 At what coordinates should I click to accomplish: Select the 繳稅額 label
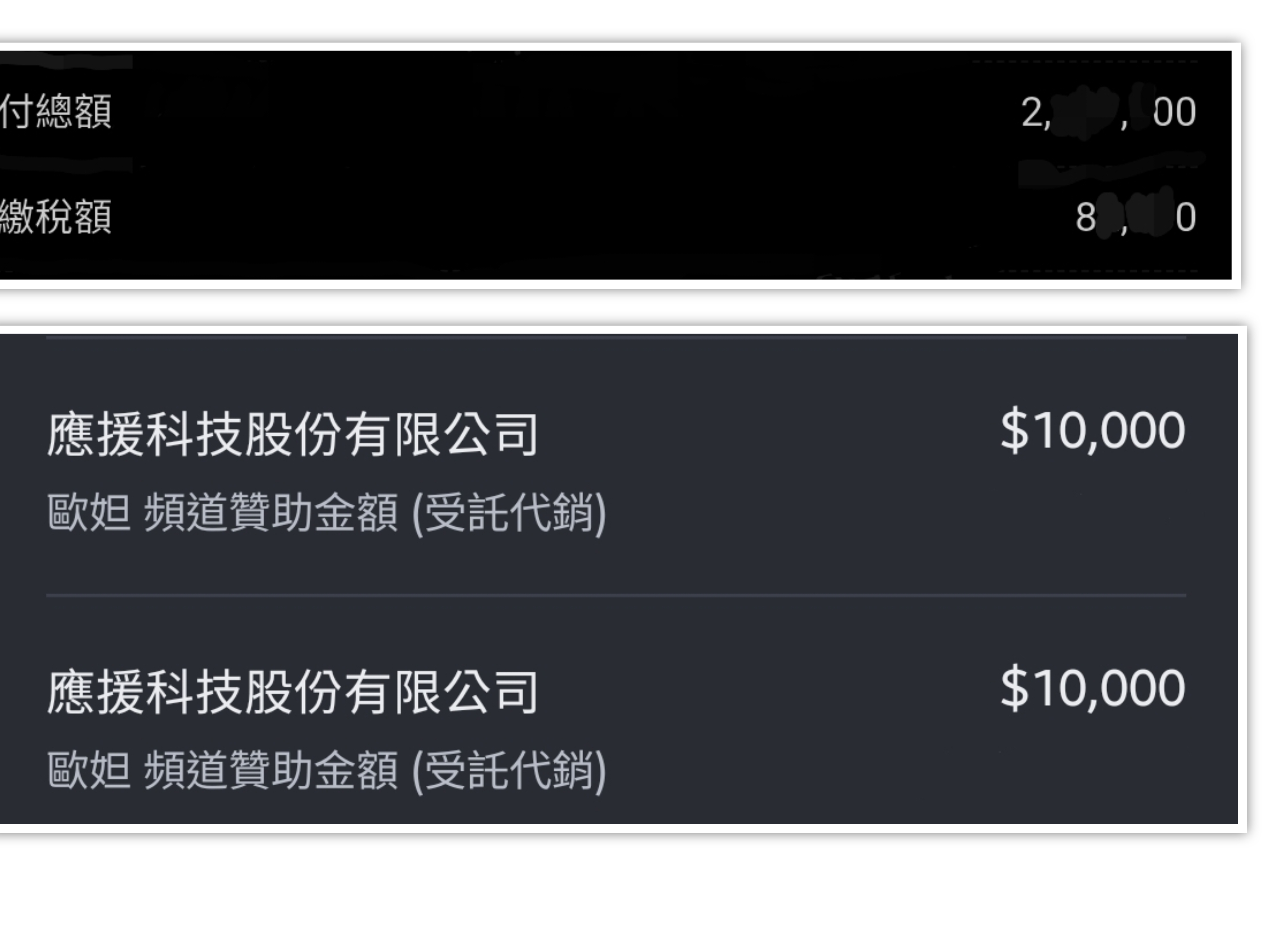tap(56, 217)
